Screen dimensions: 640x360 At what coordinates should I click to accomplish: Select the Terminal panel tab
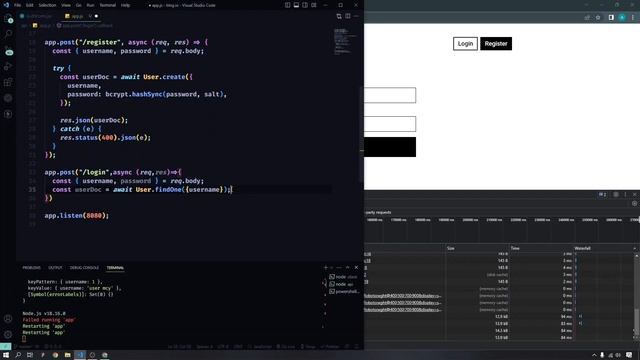(x=115, y=268)
